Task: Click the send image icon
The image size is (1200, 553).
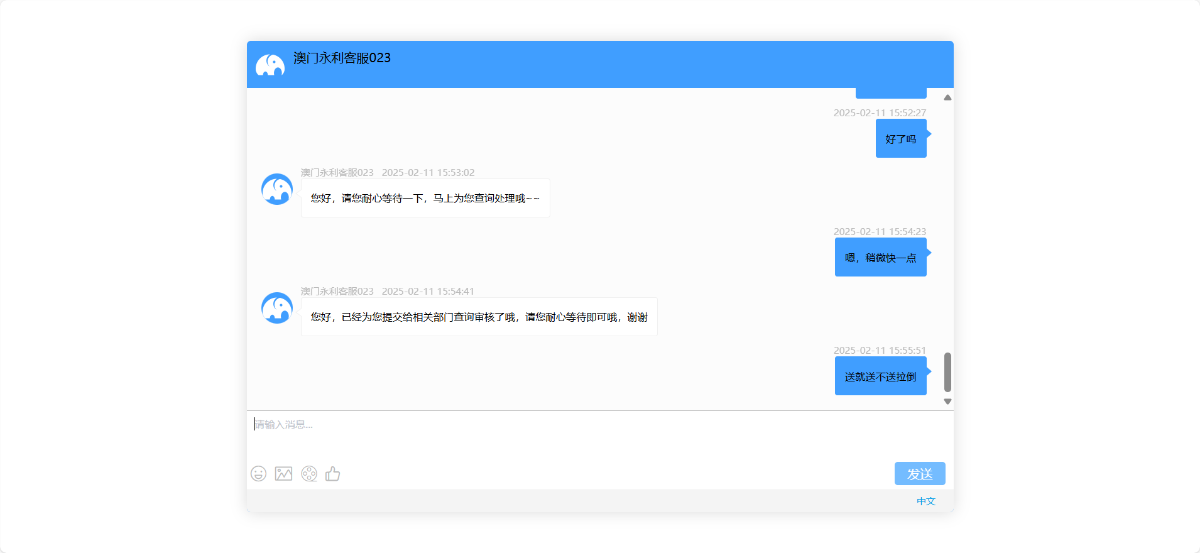Action: 283,473
